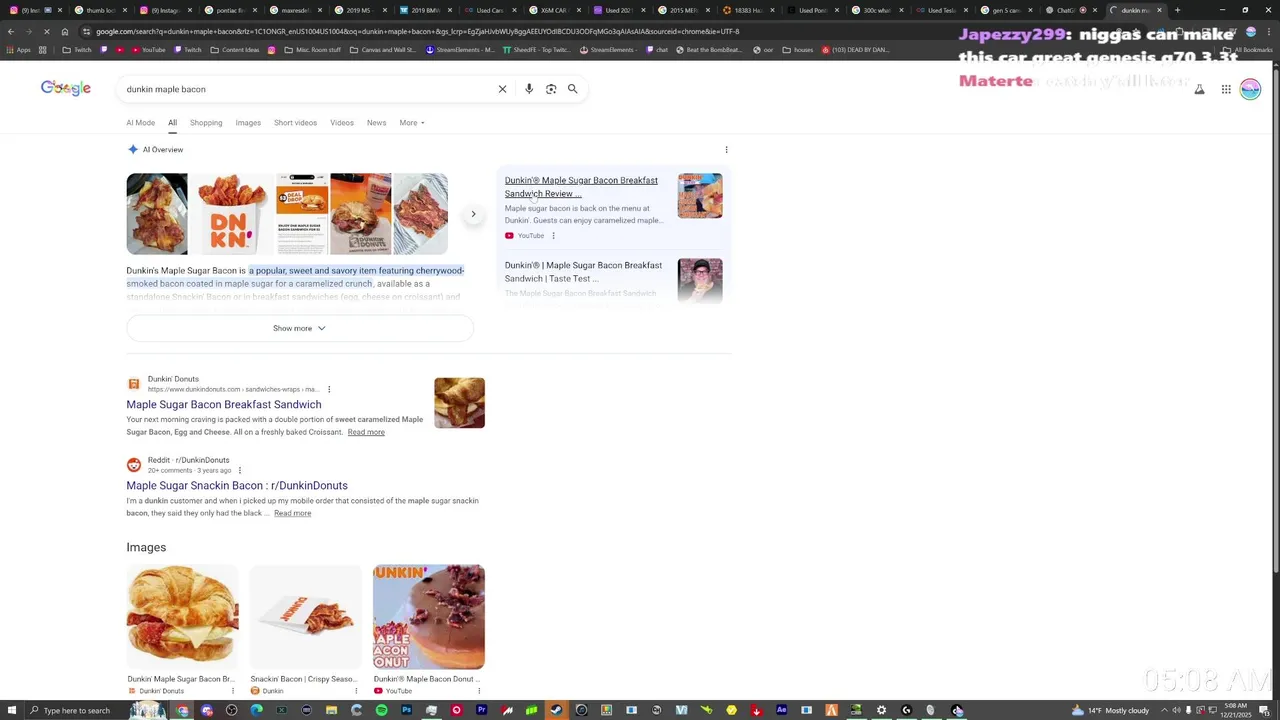This screenshot has width=1280, height=720.
Task: Open a new browser tab
Action: pos(1177,10)
